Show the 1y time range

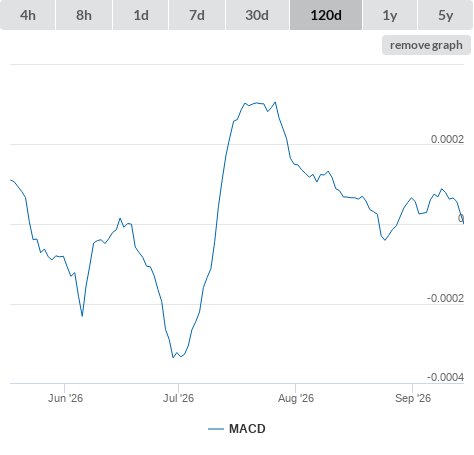click(x=390, y=15)
